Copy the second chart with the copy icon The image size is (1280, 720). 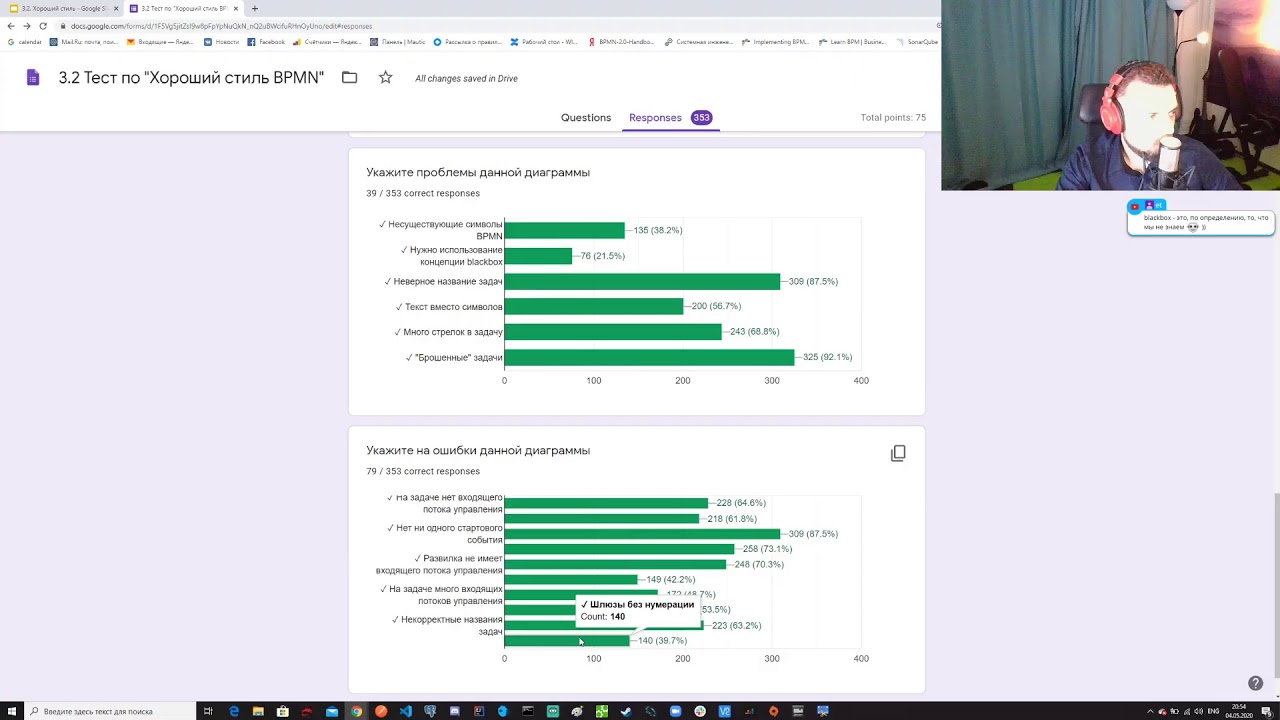[898, 453]
